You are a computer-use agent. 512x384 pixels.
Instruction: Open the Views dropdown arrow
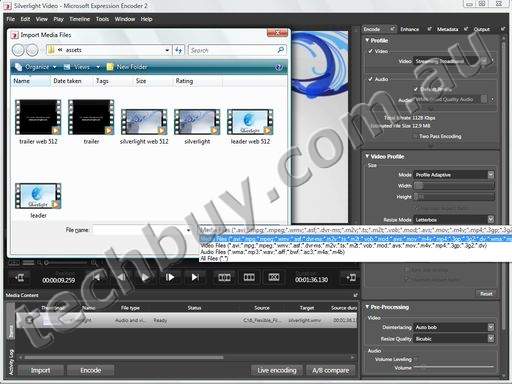coord(98,67)
